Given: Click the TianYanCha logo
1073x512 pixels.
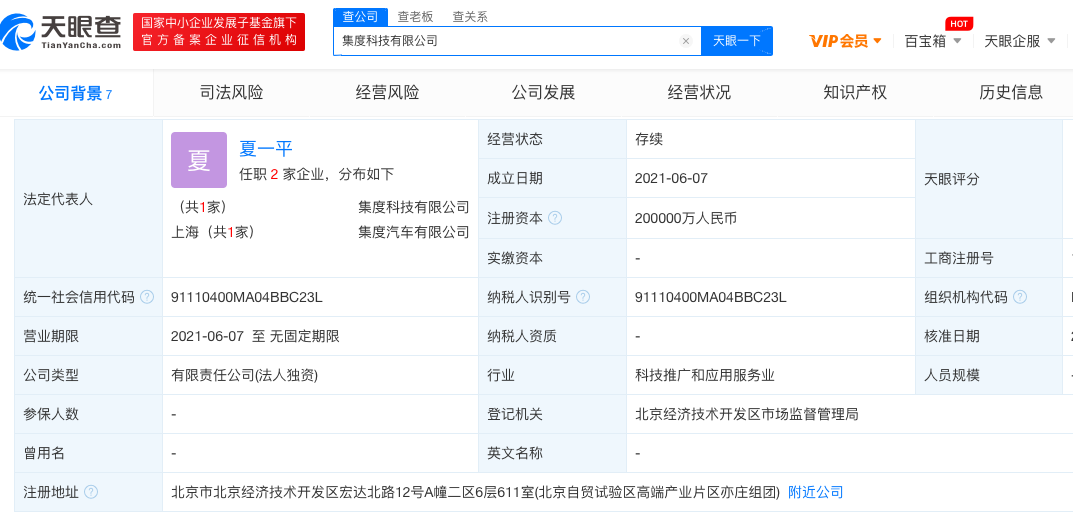Looking at the screenshot, I should coord(62,32).
